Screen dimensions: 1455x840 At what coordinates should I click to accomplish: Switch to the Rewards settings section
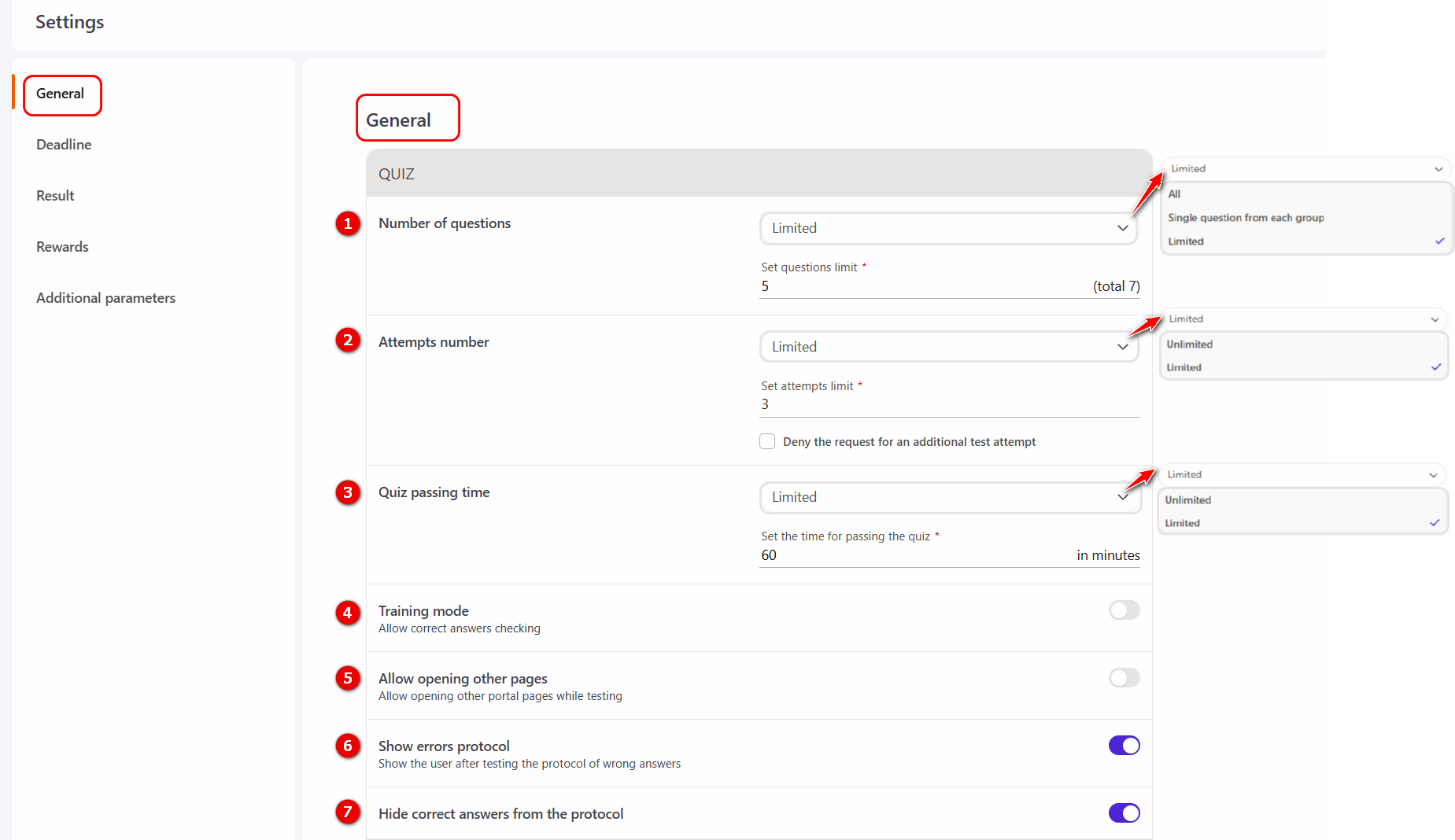62,247
